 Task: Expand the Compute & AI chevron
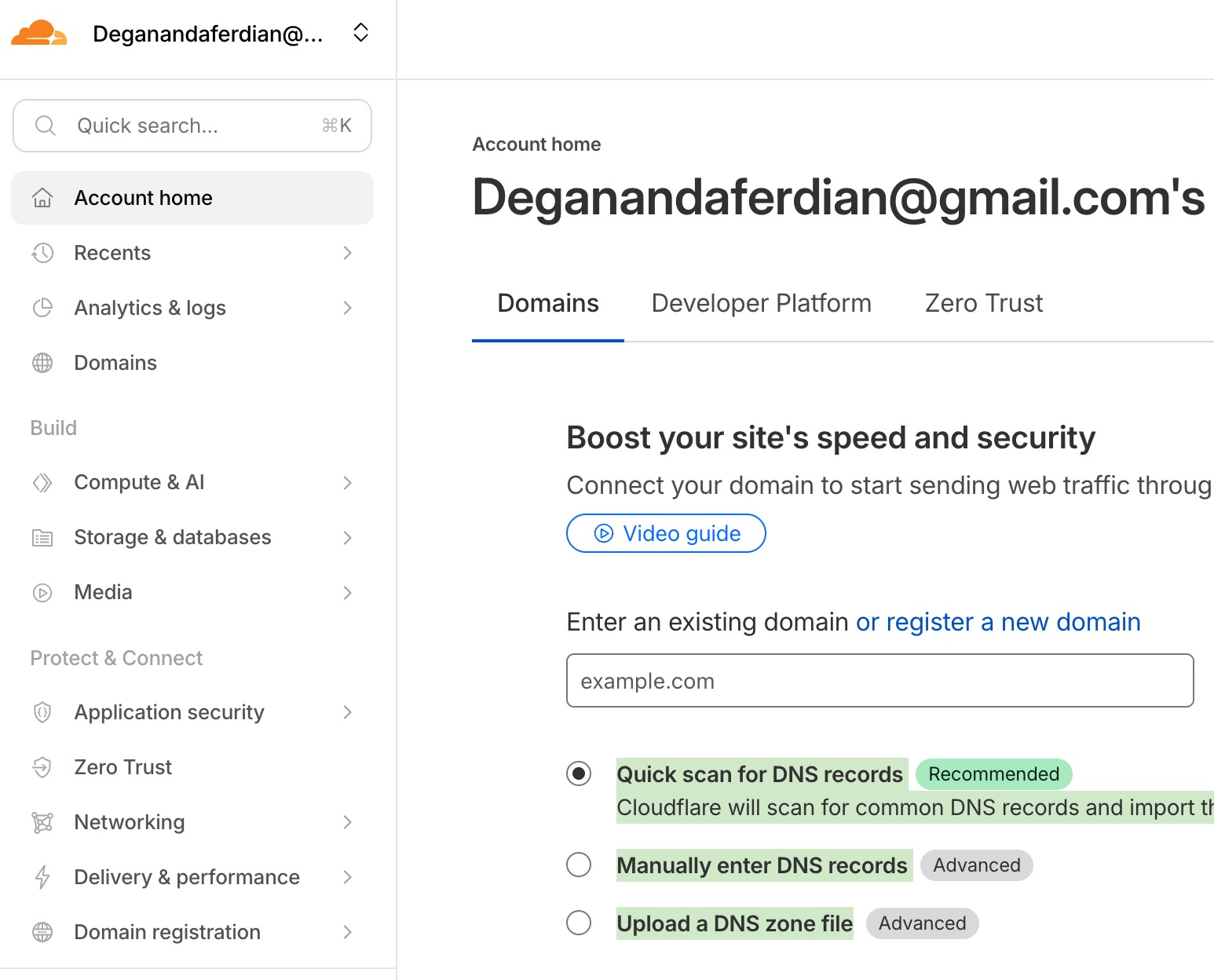(x=347, y=483)
